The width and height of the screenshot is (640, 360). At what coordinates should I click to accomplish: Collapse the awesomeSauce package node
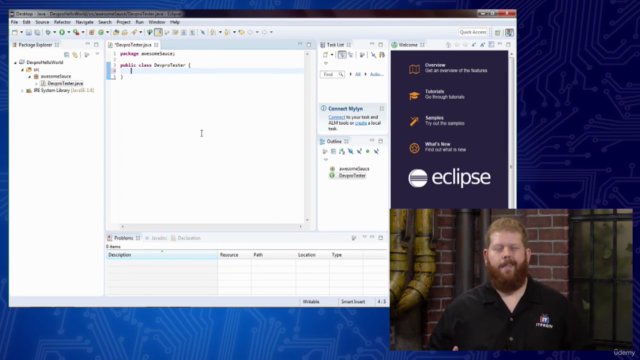pos(29,77)
